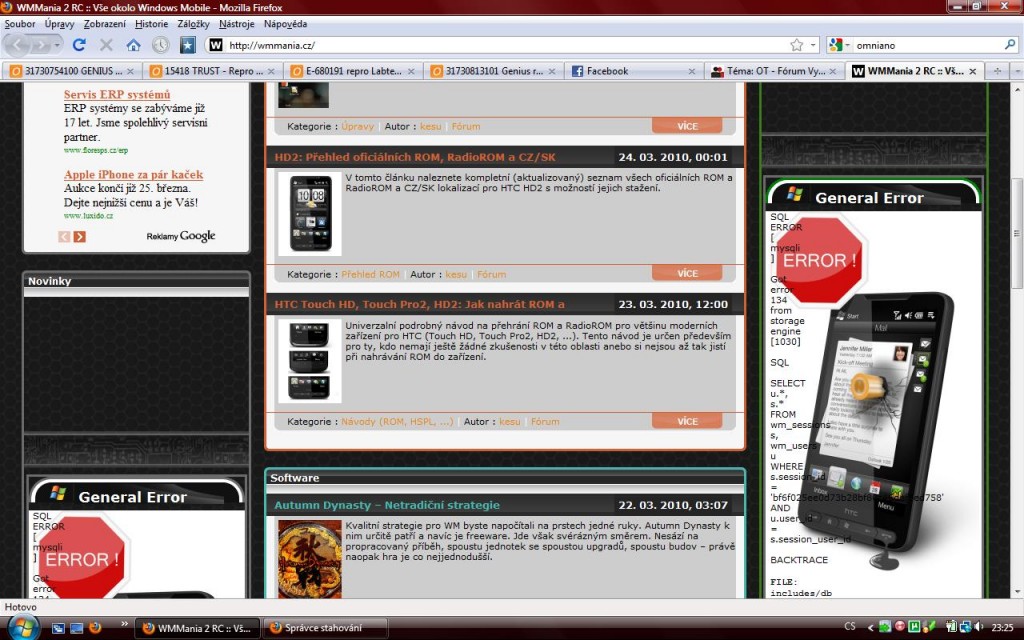Close the 31730813101 Genius tab
1024x640 pixels.
point(552,71)
